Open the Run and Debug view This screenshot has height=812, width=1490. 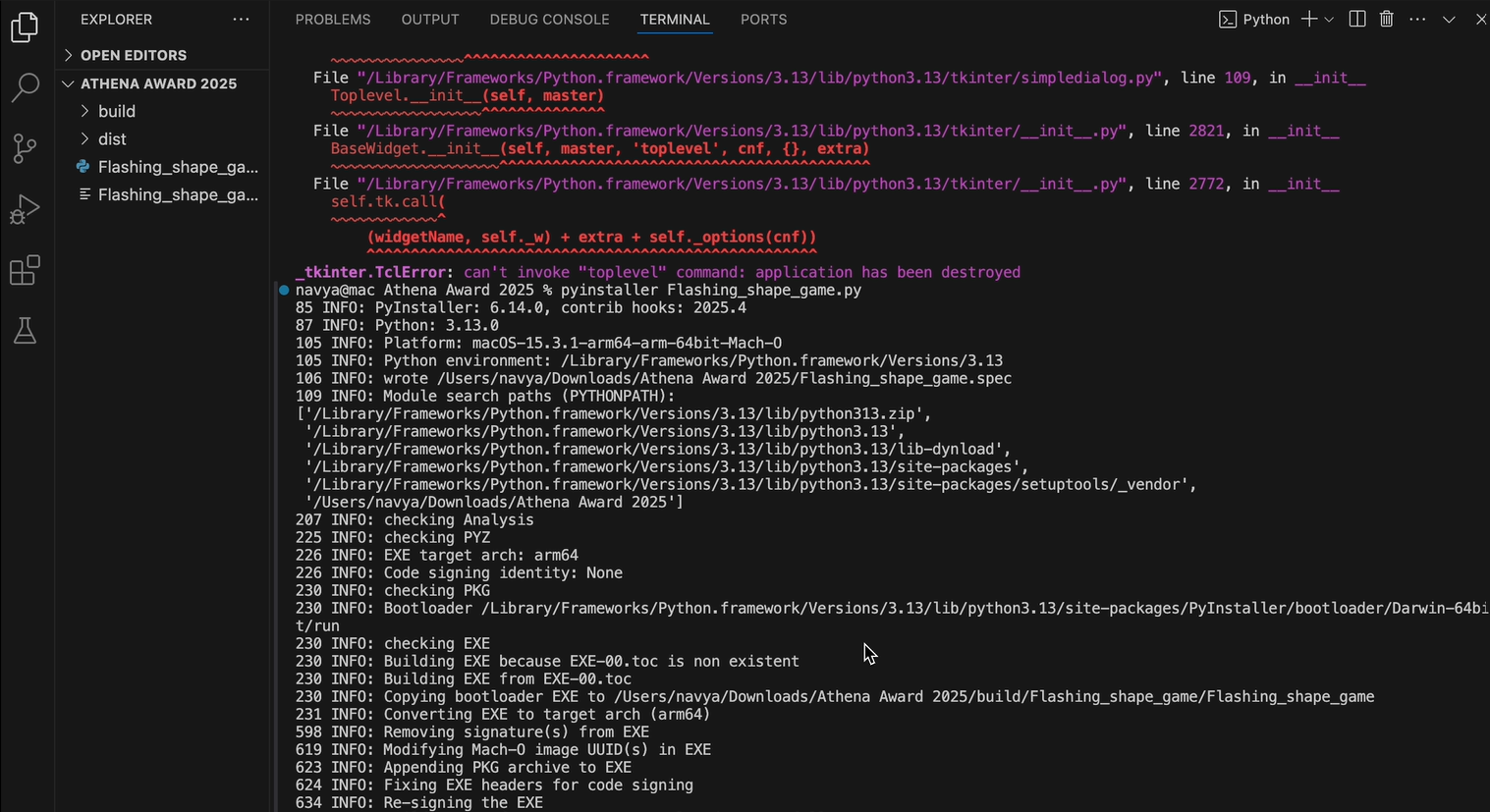25,209
